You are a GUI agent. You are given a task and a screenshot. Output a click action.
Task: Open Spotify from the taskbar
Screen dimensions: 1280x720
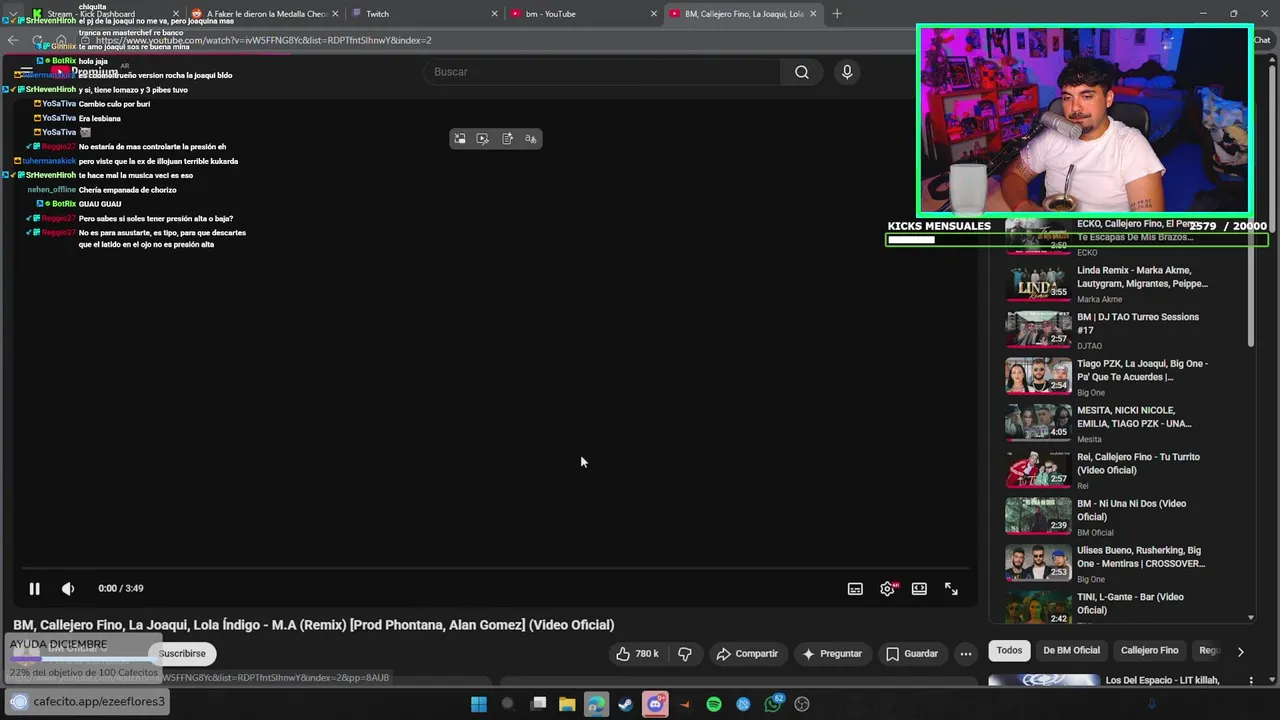pos(714,704)
